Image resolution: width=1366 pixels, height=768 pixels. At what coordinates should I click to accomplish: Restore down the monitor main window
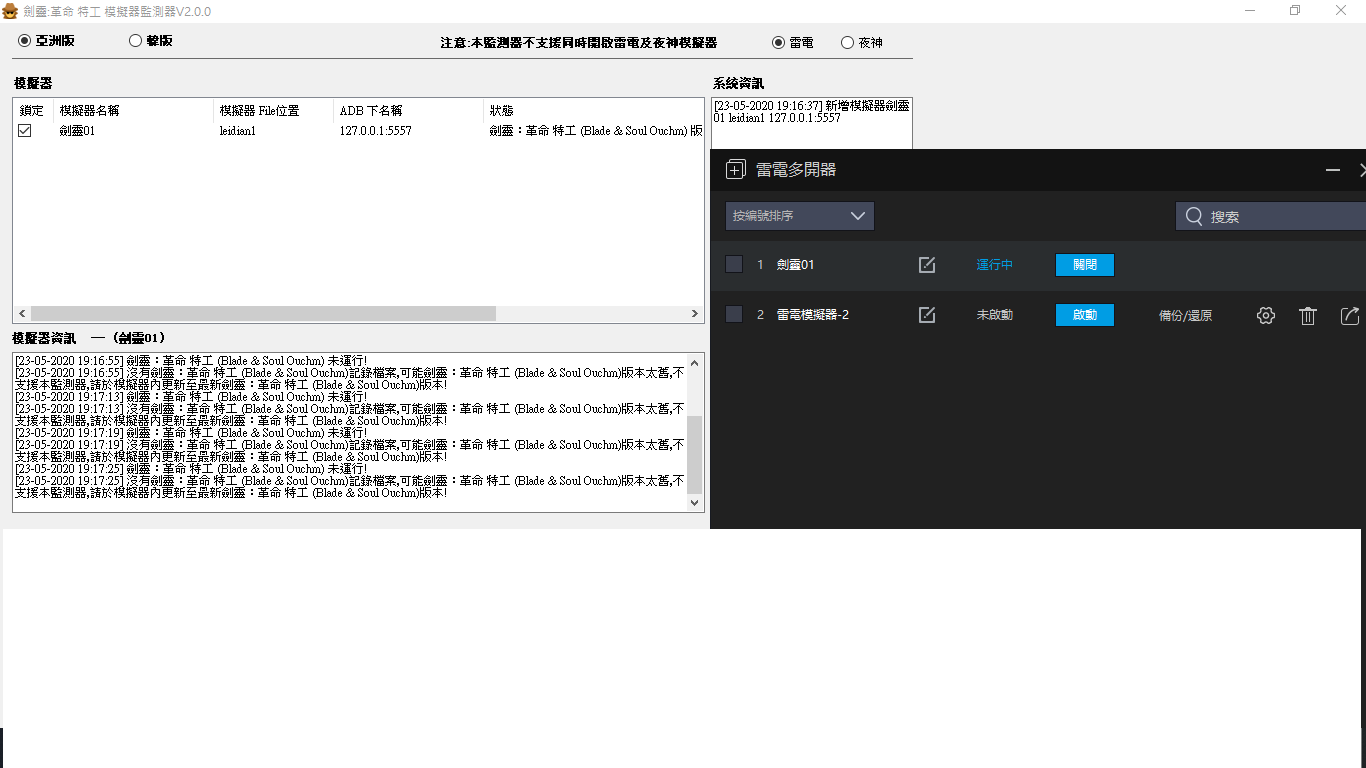pyautogui.click(x=1295, y=10)
